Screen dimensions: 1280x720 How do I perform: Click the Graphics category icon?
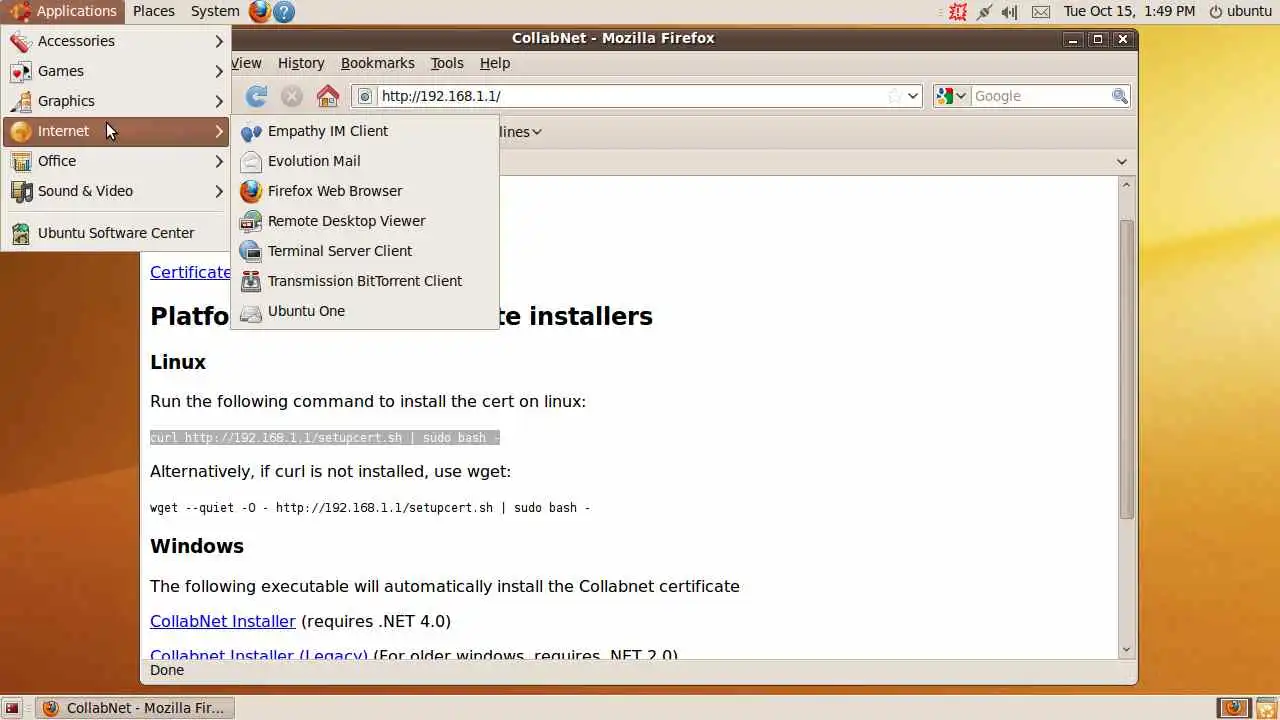coord(21,101)
